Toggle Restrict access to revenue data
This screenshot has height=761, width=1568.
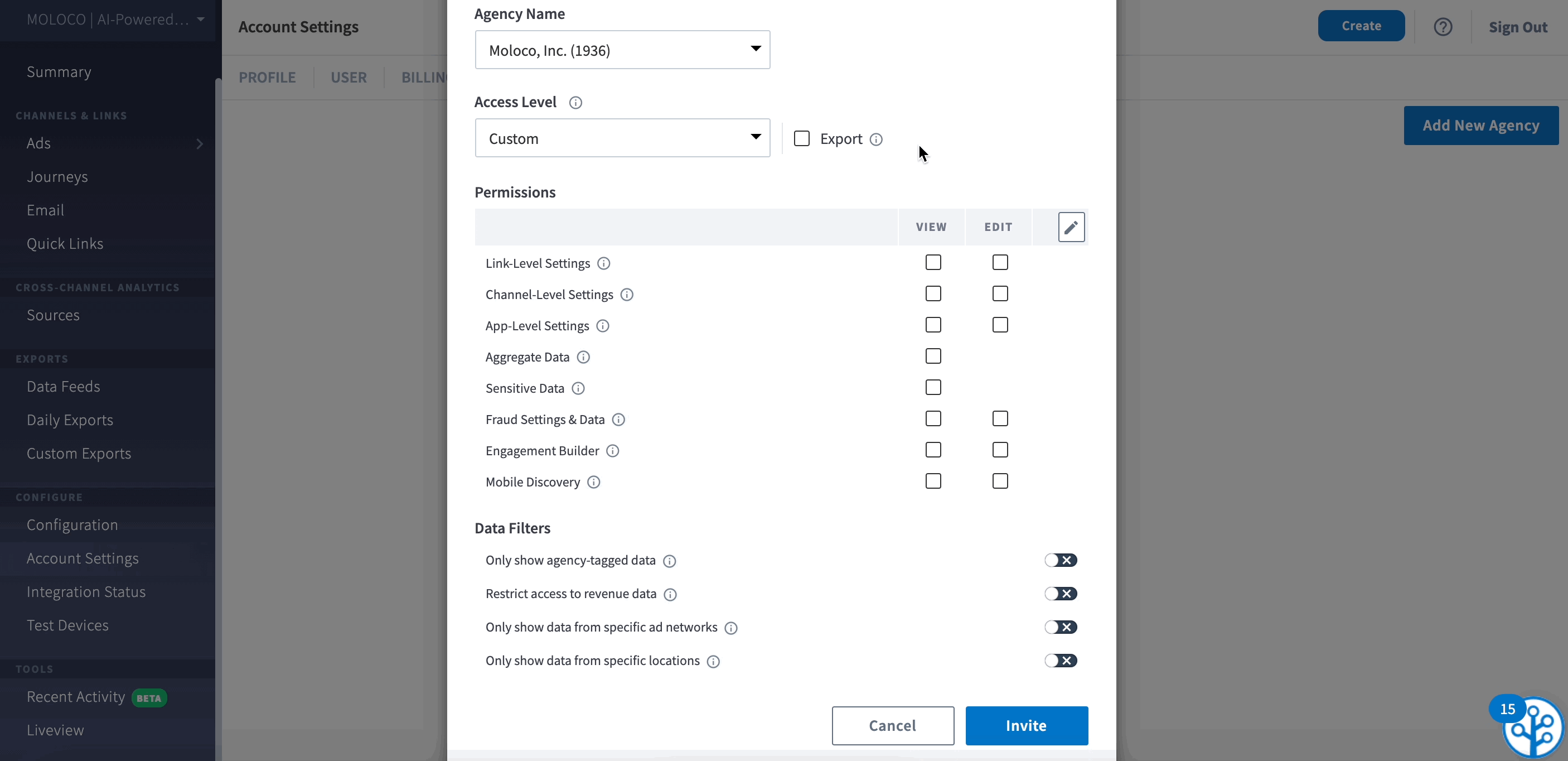pos(1061,594)
